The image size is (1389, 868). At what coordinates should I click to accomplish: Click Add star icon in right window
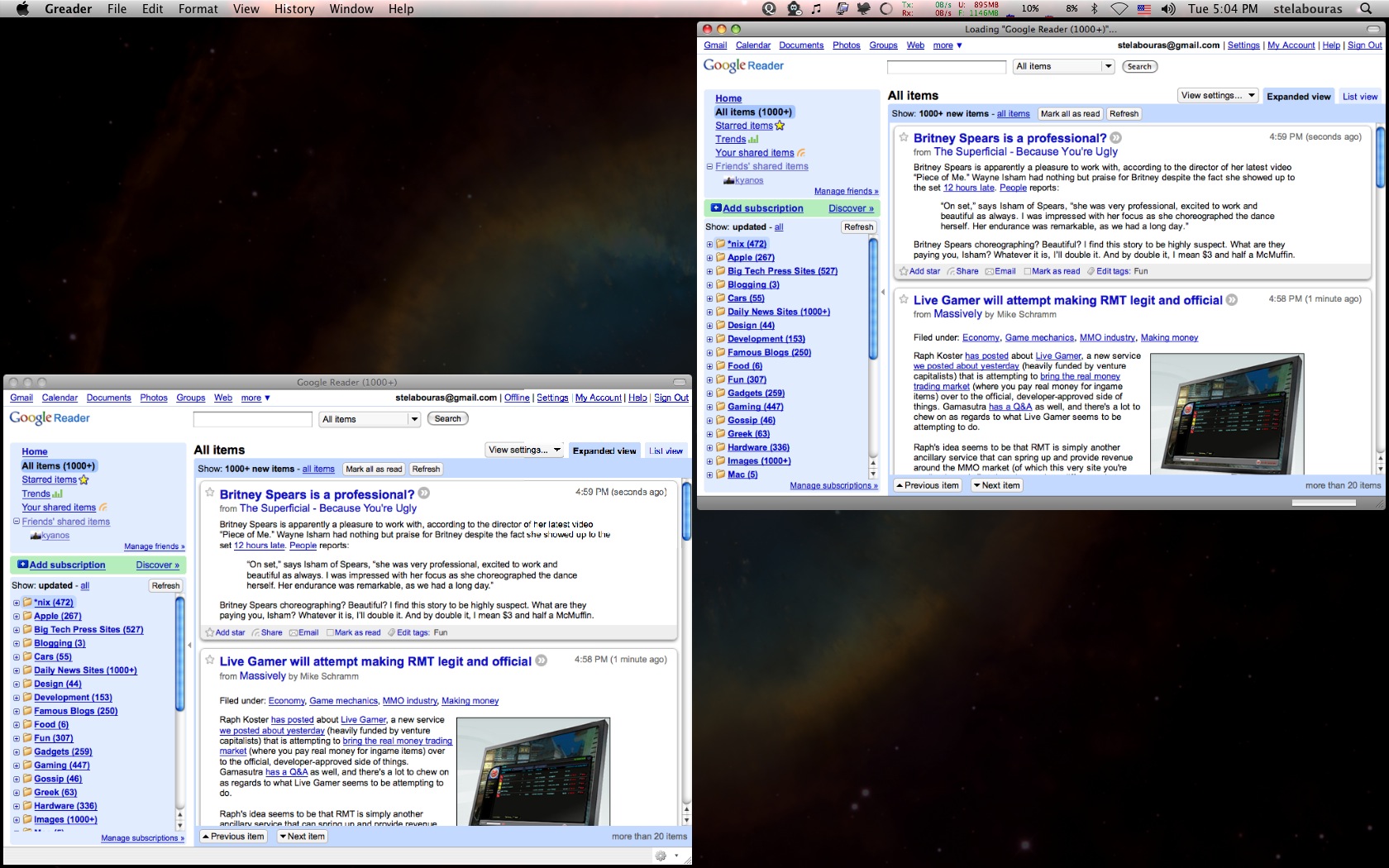click(904, 271)
